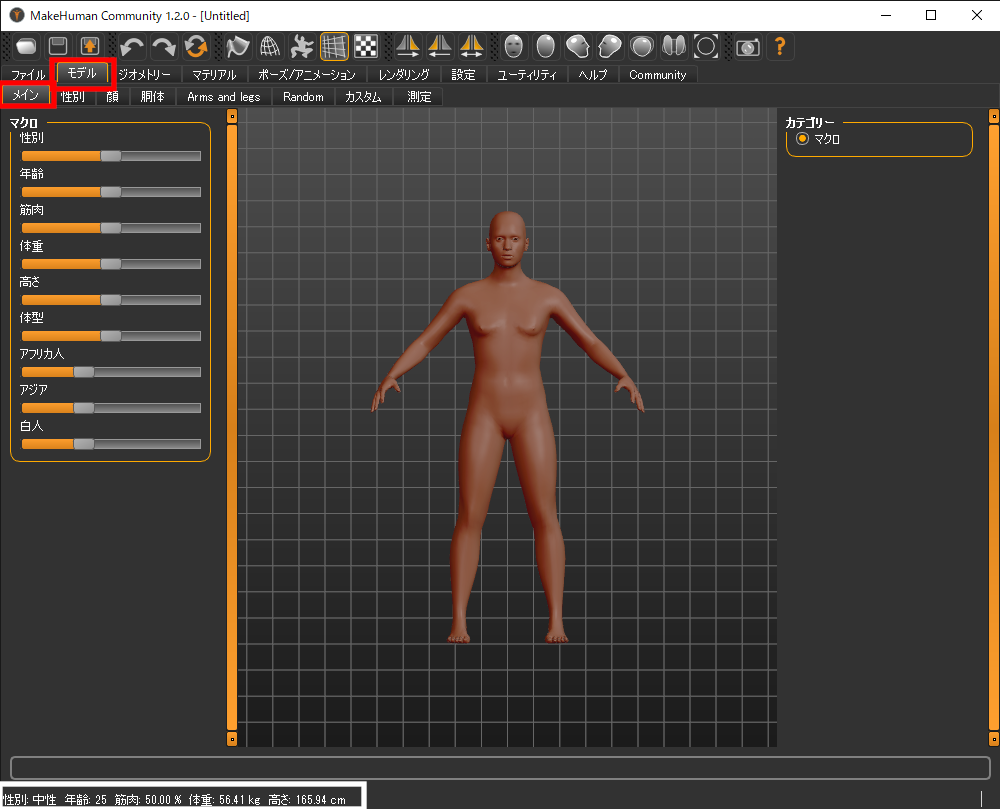The image size is (1000, 809).
Task: Switch to the マテリアル tab
Action: click(214, 75)
